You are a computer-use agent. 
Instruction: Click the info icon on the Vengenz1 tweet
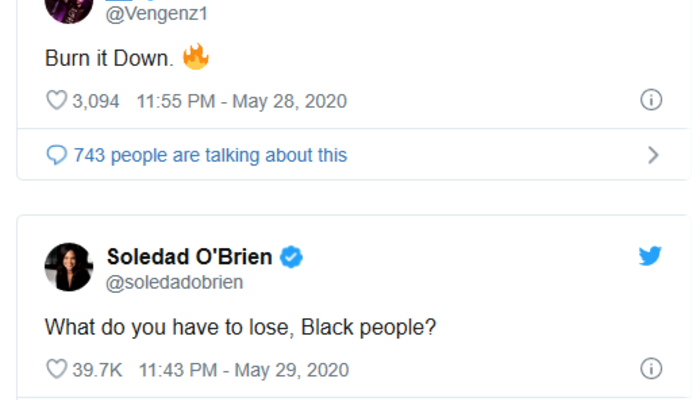(x=650, y=100)
